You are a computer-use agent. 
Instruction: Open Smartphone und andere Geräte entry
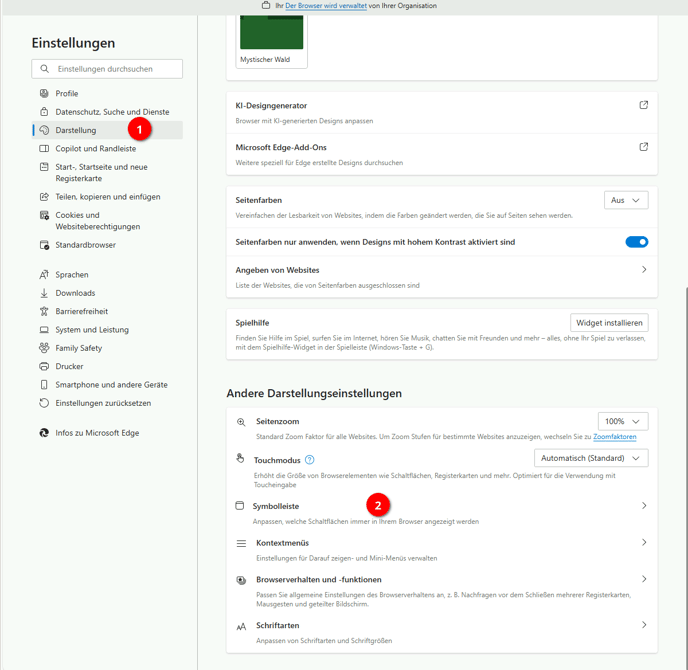(x=107, y=385)
